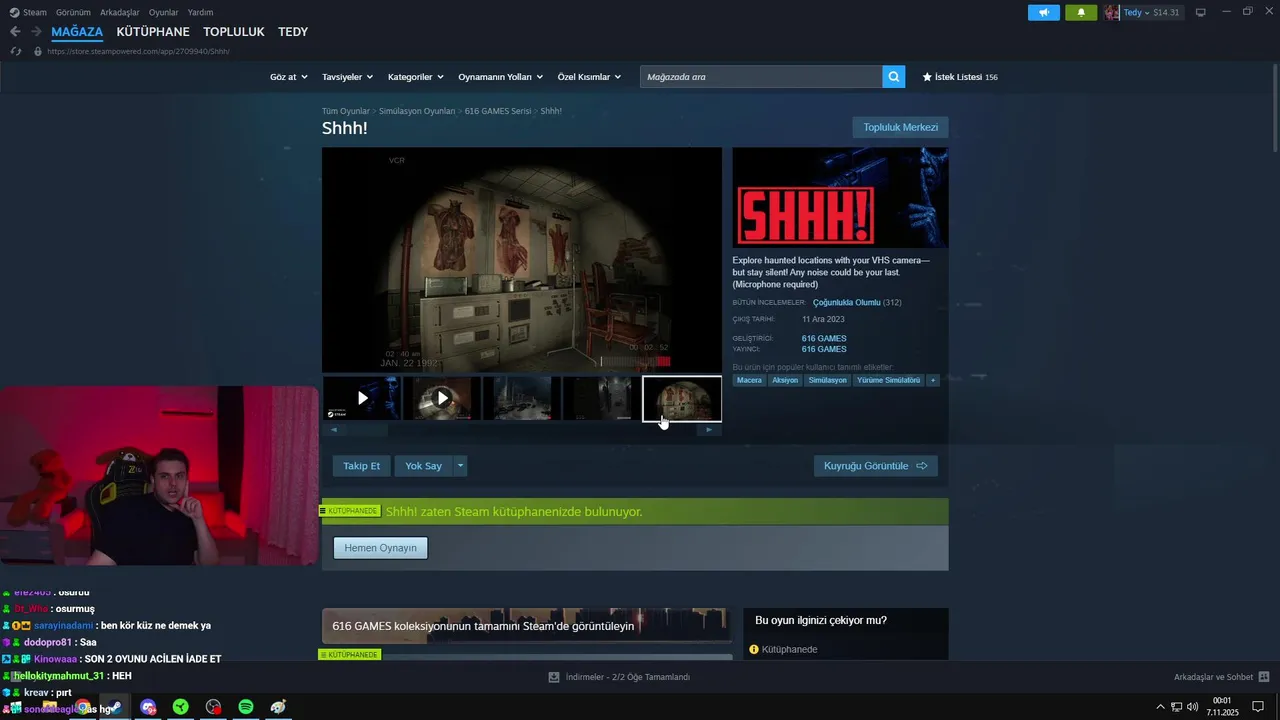Select the Yürüme Simülatörü tag

click(x=888, y=380)
